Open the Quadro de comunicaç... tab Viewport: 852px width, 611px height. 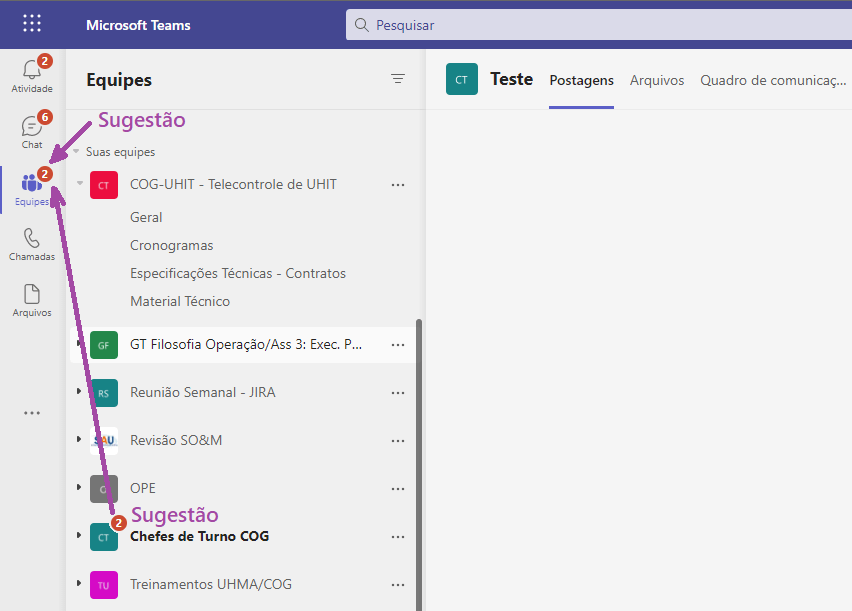[x=773, y=80]
